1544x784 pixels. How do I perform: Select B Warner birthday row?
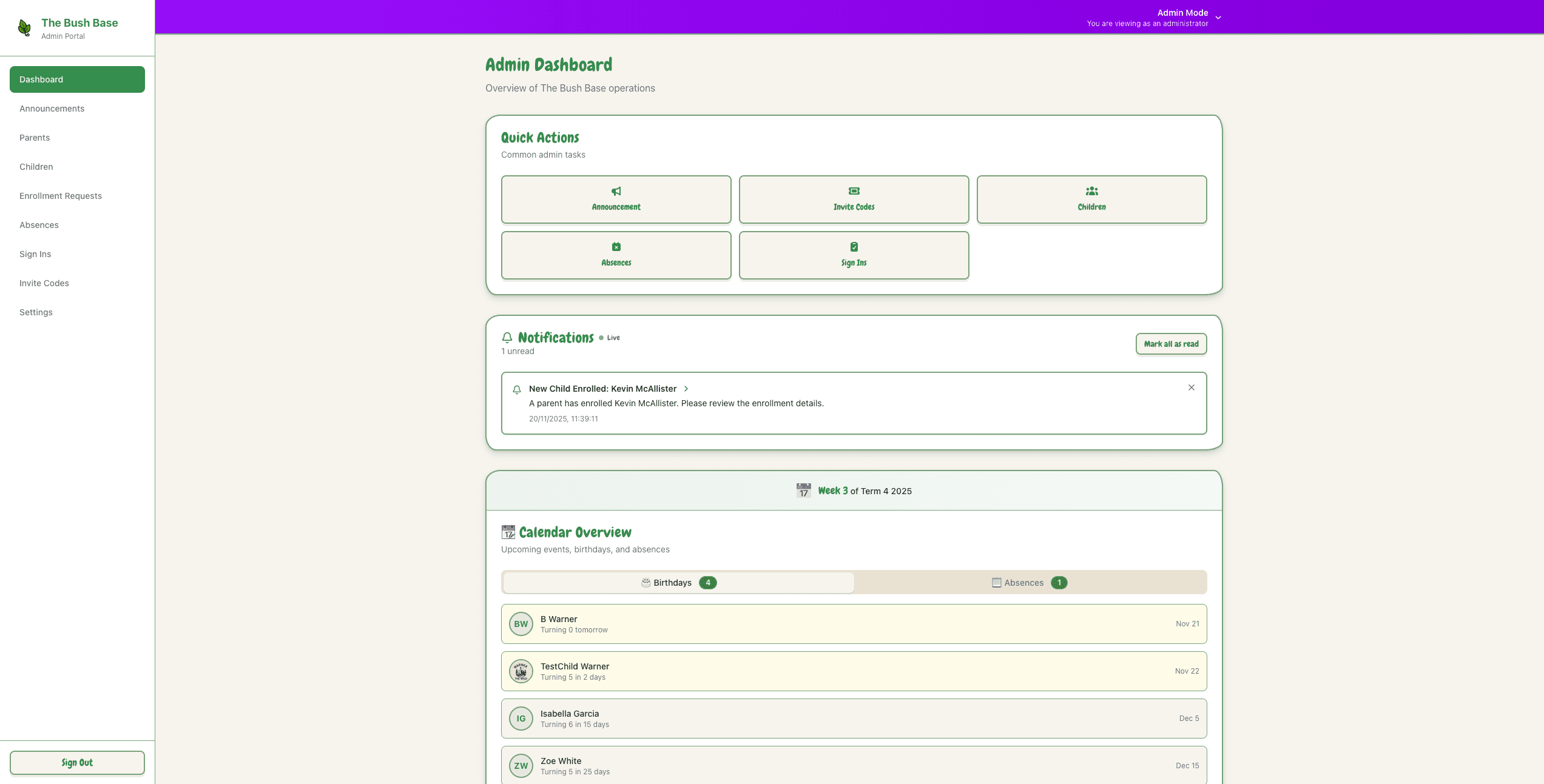[854, 624]
